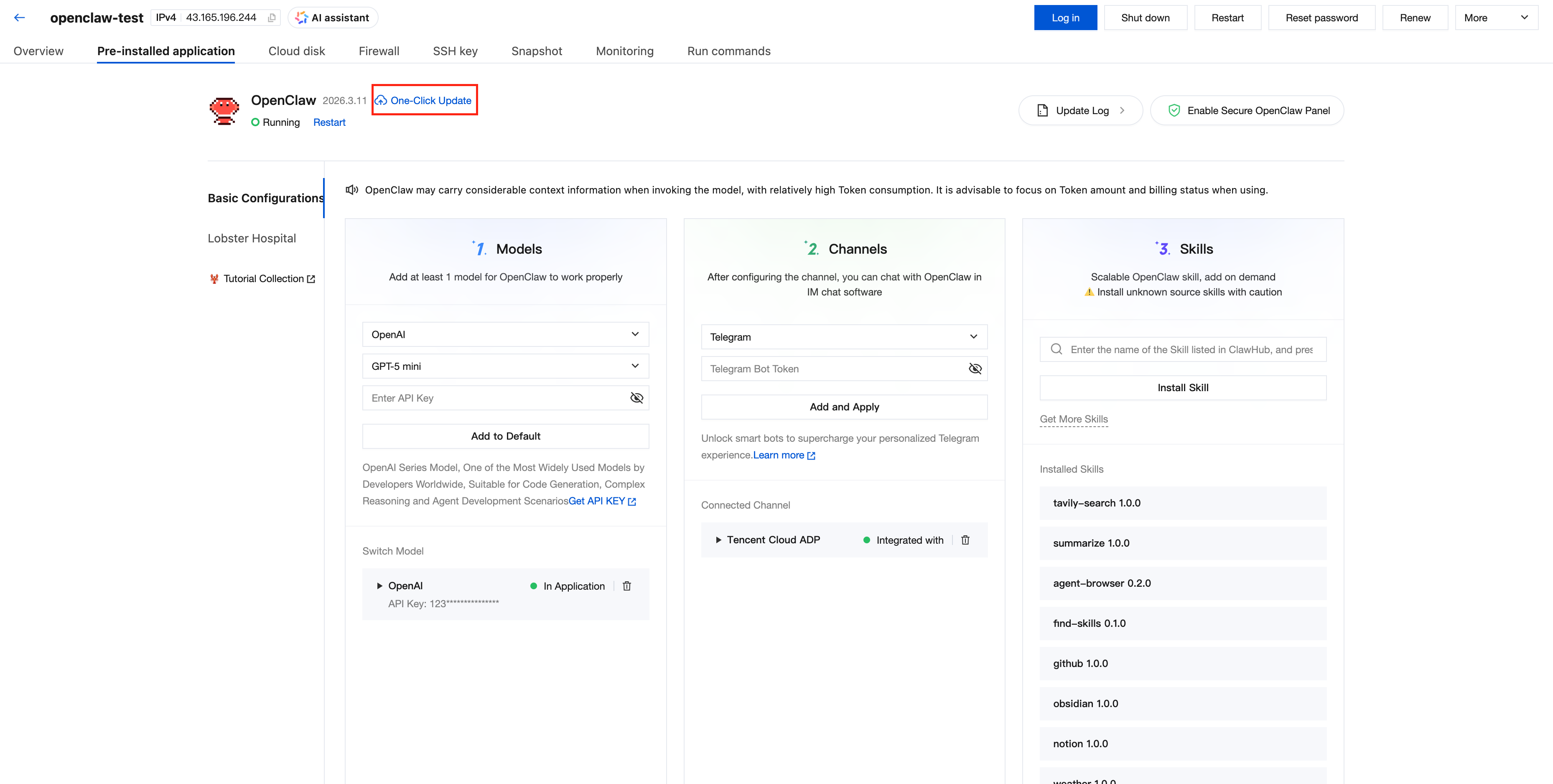Toggle Telegram Bot Token visibility

(x=975, y=369)
